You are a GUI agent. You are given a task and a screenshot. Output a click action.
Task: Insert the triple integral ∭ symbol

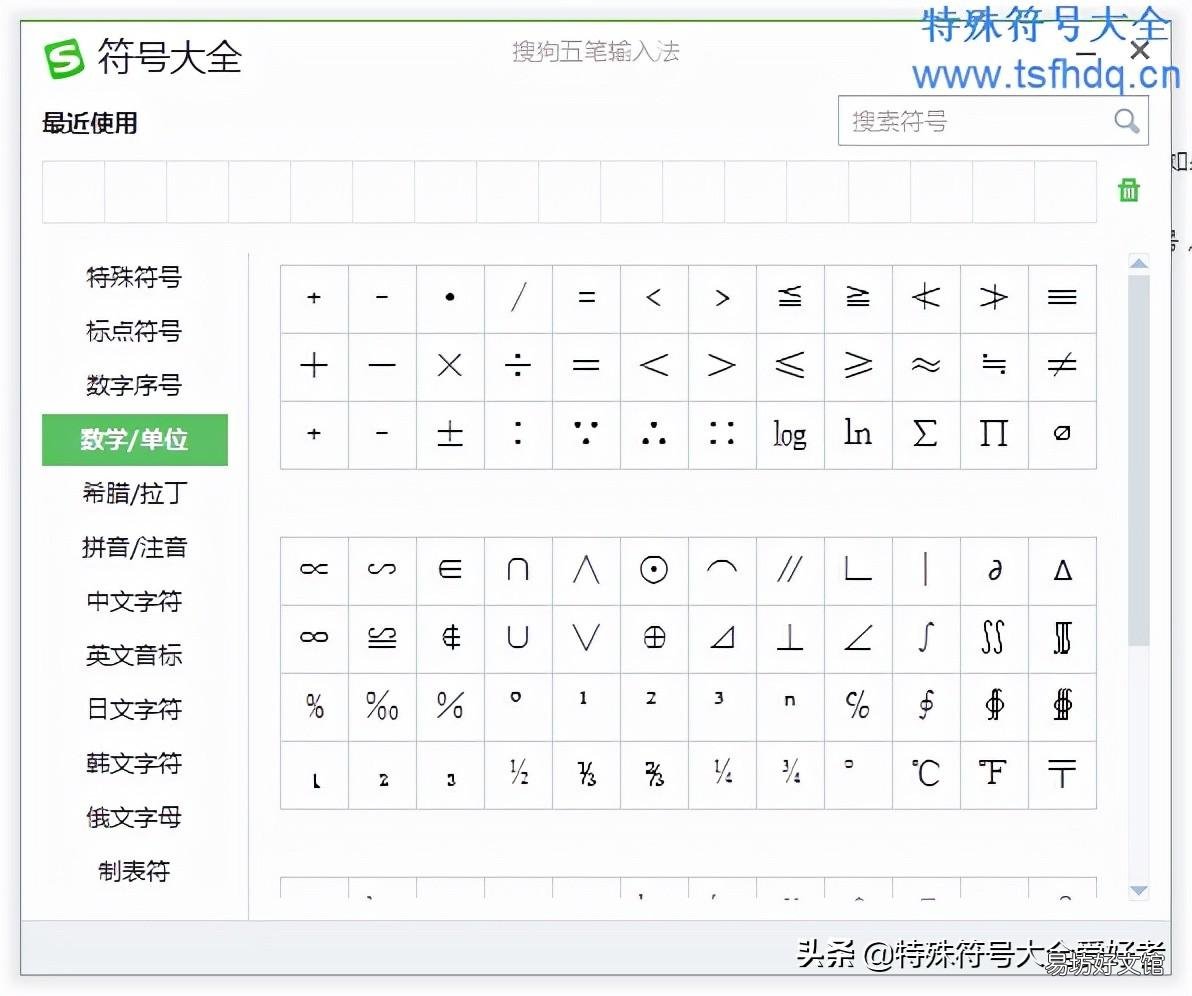(x=1062, y=638)
